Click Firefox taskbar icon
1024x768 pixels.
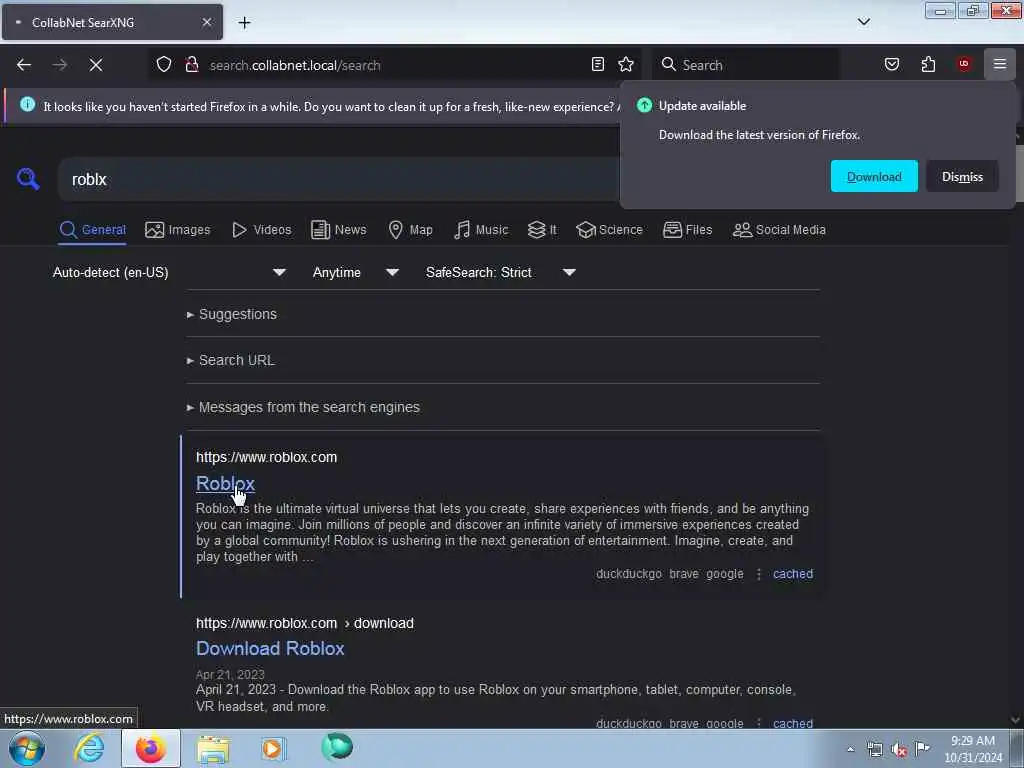(150, 748)
